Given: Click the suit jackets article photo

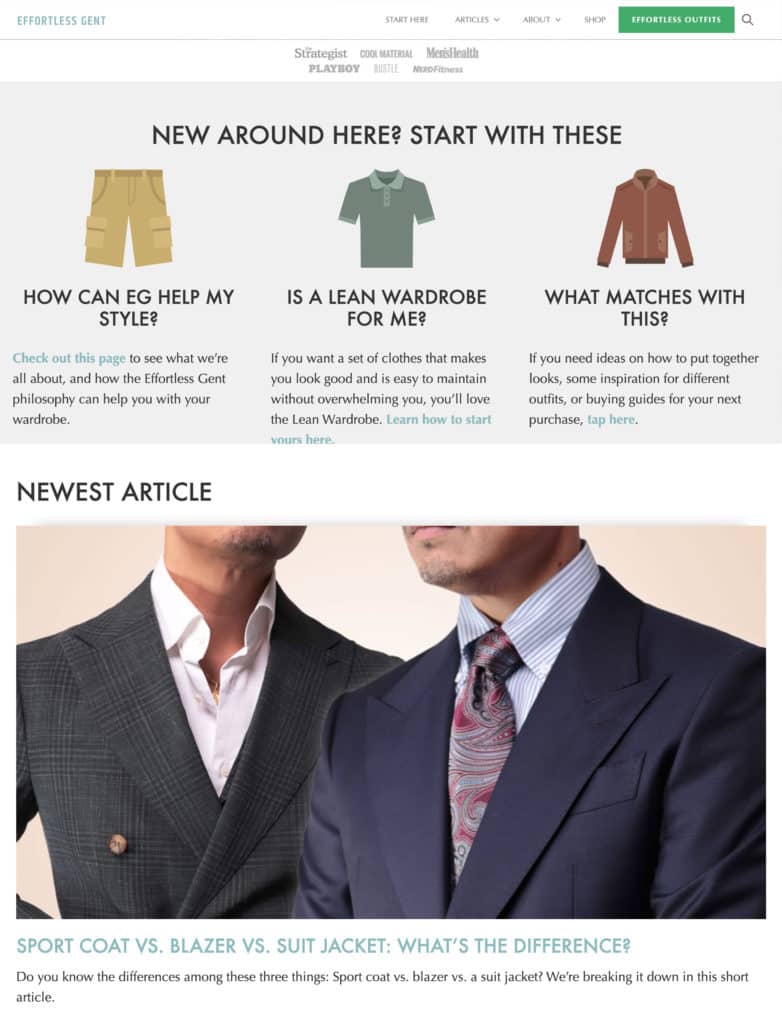Looking at the screenshot, I should (x=391, y=722).
